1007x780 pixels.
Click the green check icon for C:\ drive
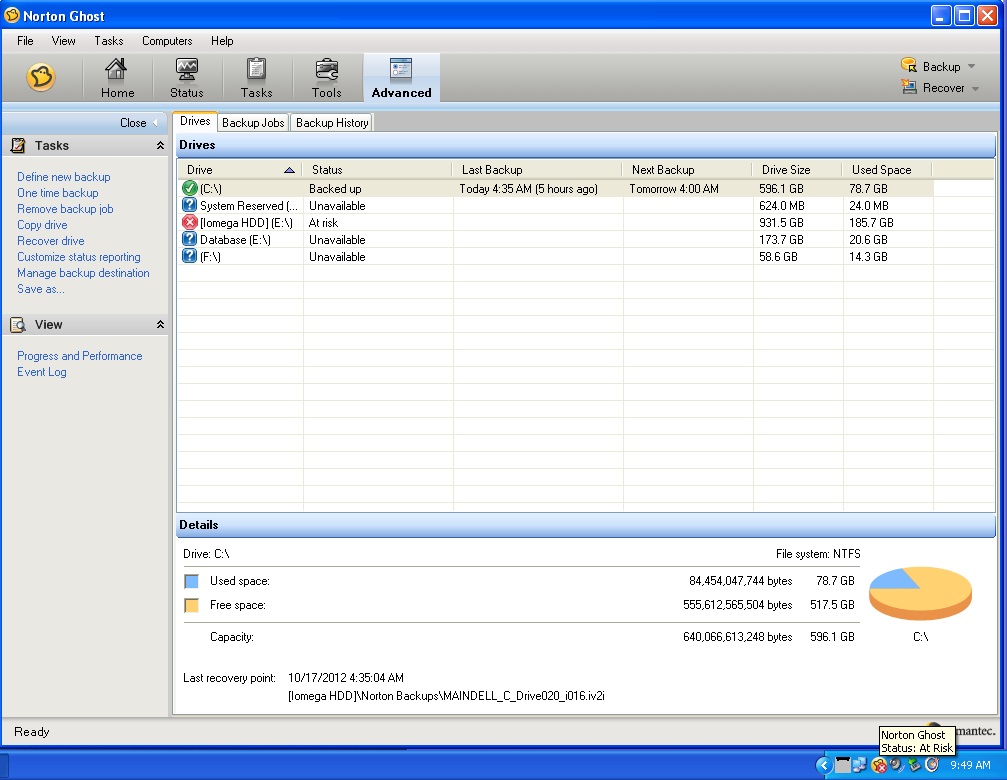click(190, 189)
